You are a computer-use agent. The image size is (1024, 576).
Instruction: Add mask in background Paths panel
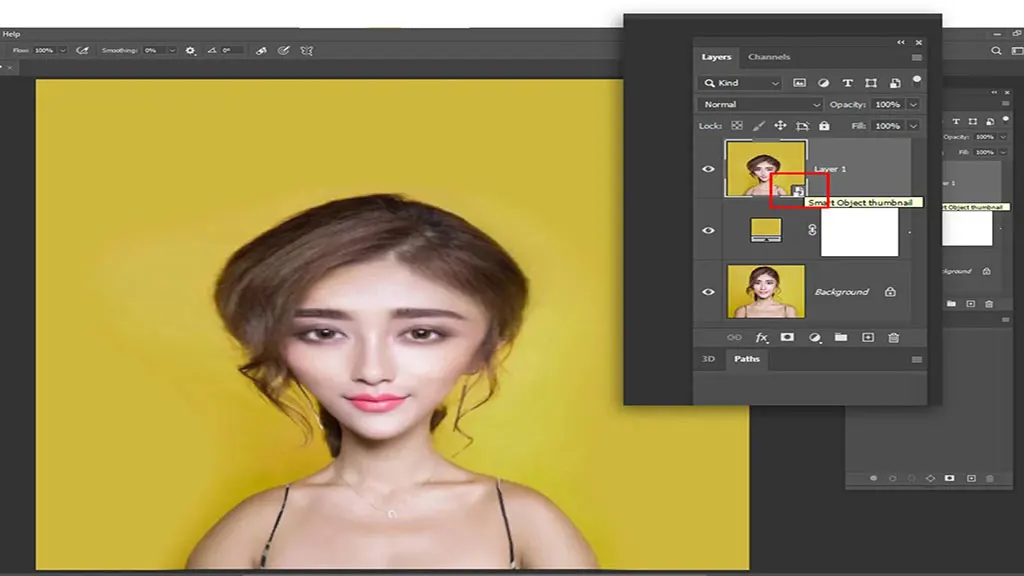[x=950, y=479]
